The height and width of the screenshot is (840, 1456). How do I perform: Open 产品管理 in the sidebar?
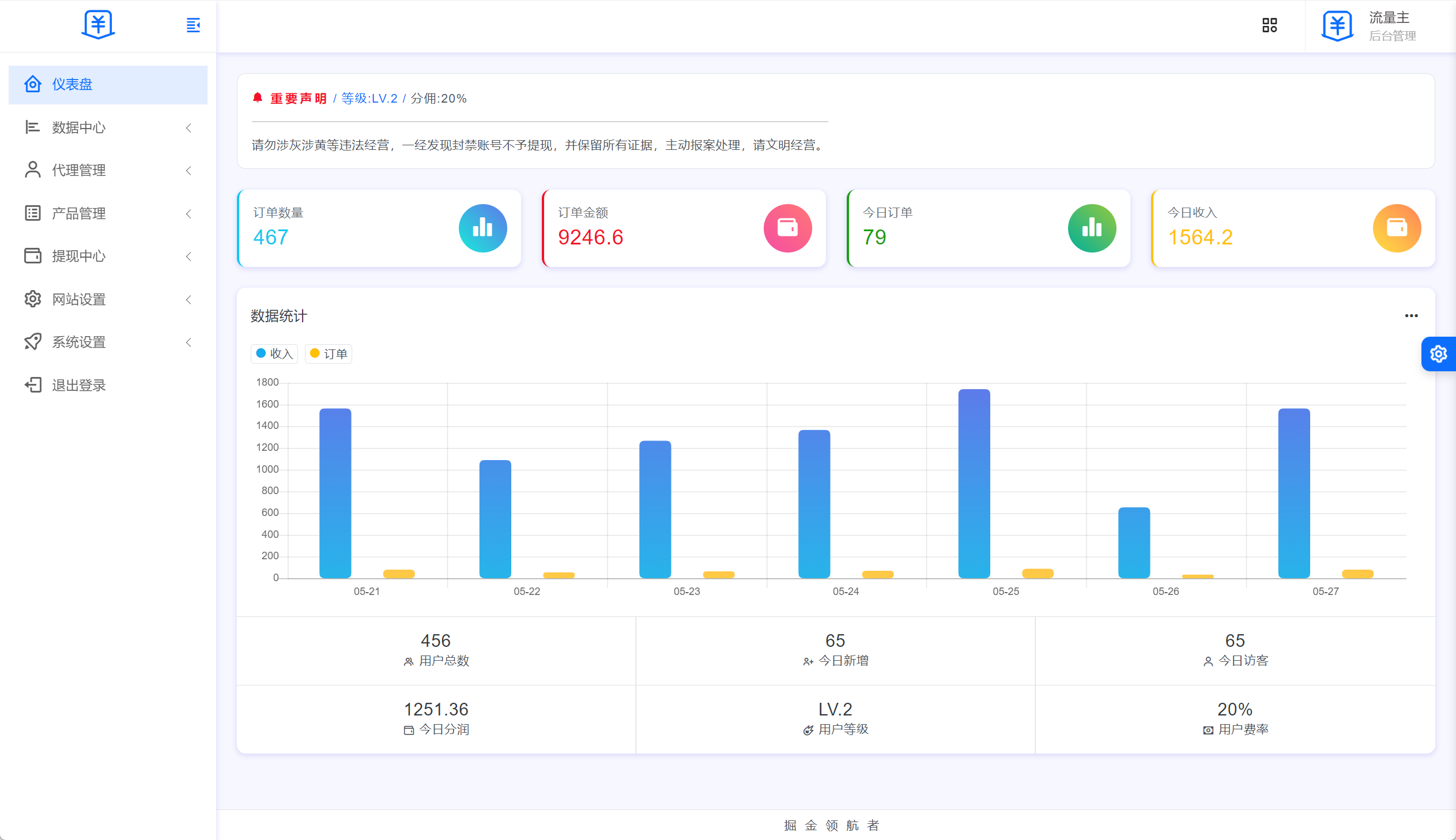(x=108, y=213)
